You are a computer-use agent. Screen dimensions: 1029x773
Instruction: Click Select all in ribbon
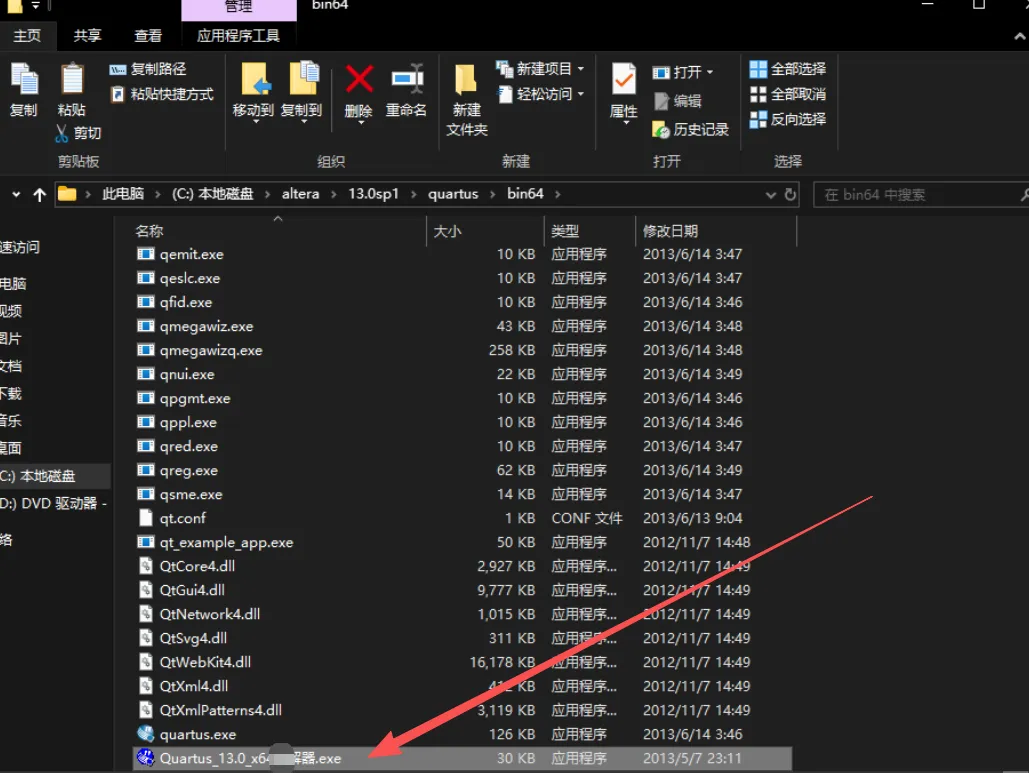[x=788, y=69]
